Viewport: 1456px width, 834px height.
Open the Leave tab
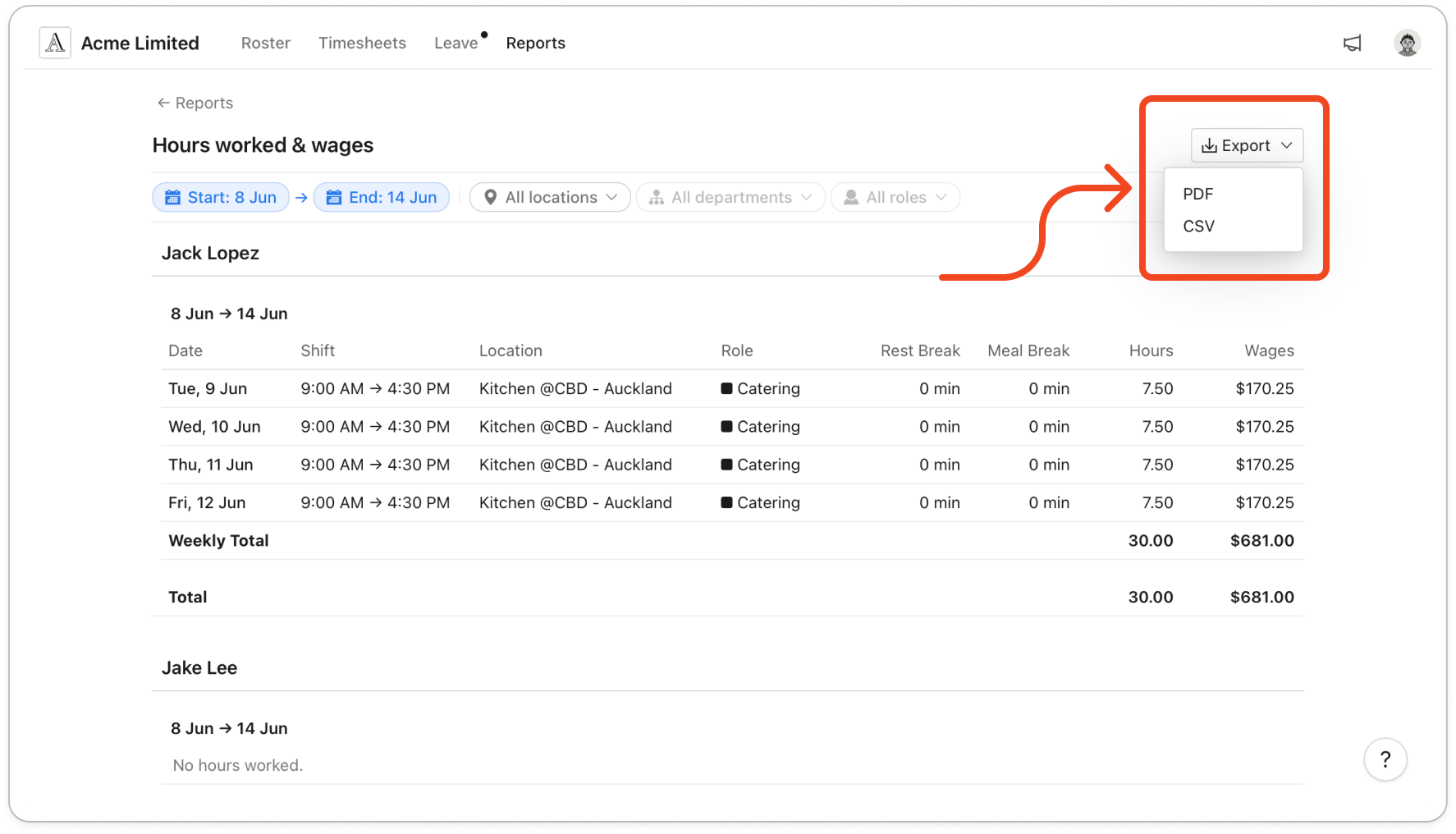[x=456, y=43]
